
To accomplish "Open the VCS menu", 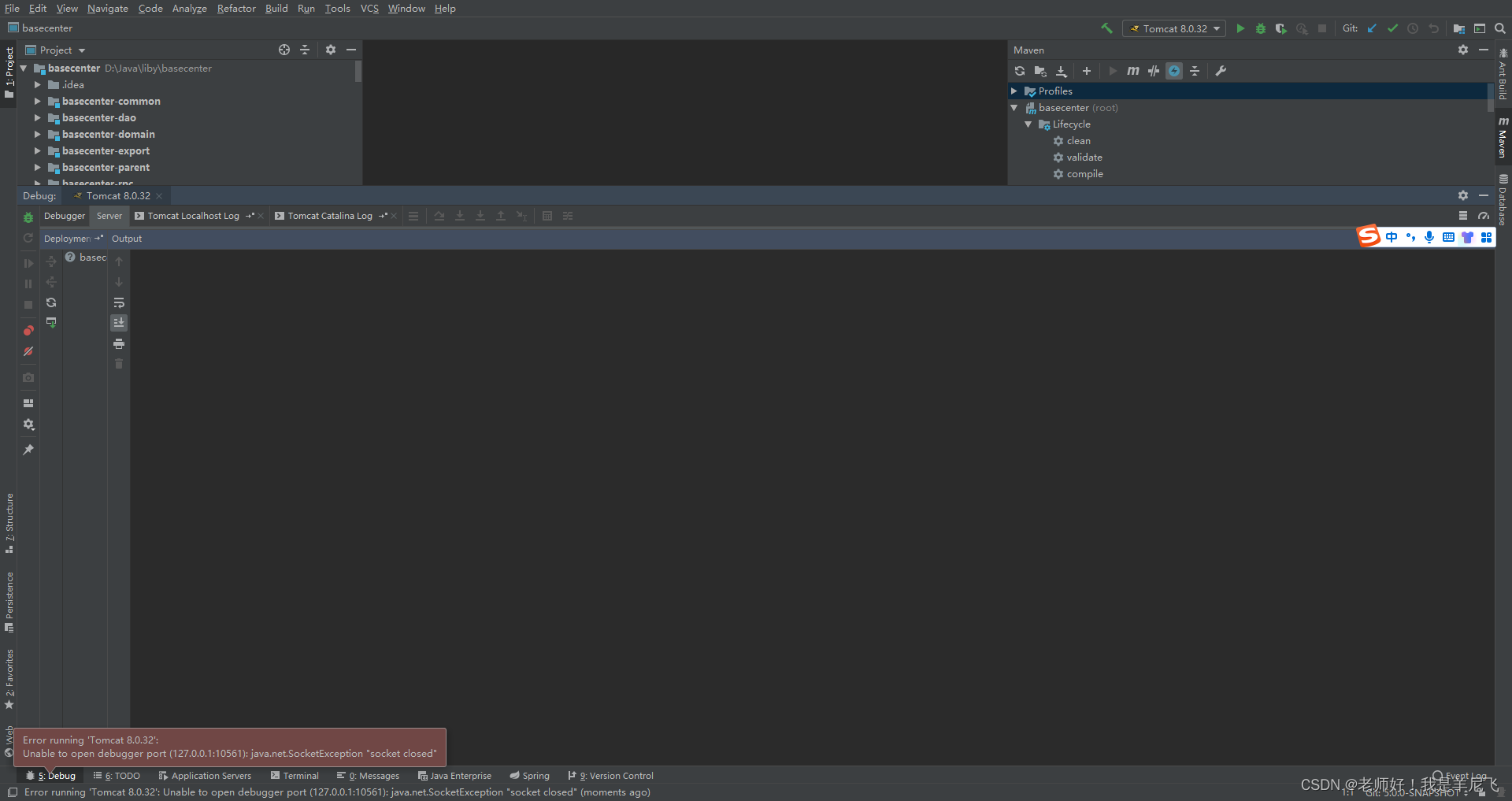I will 369,9.
